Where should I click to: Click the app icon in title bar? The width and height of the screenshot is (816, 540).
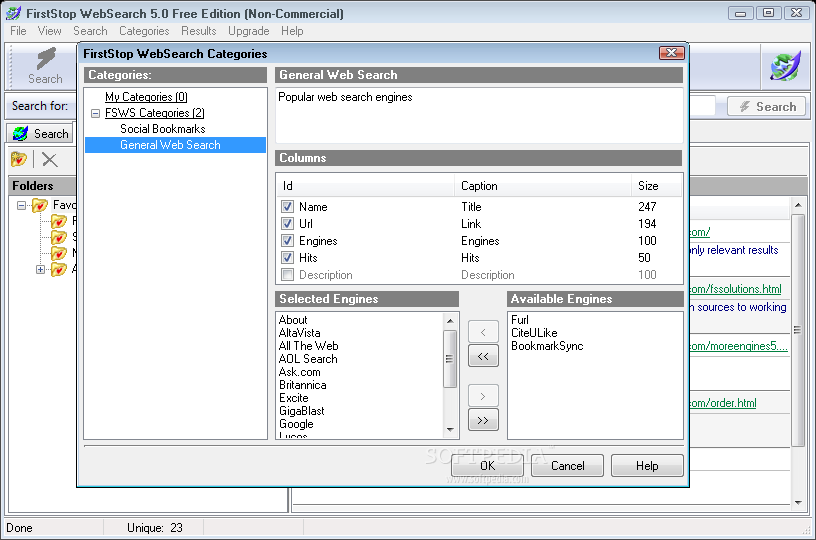click(x=13, y=14)
